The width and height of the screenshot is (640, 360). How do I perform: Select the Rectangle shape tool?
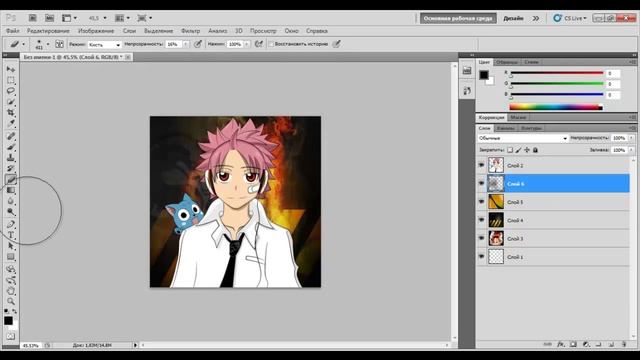[11, 257]
